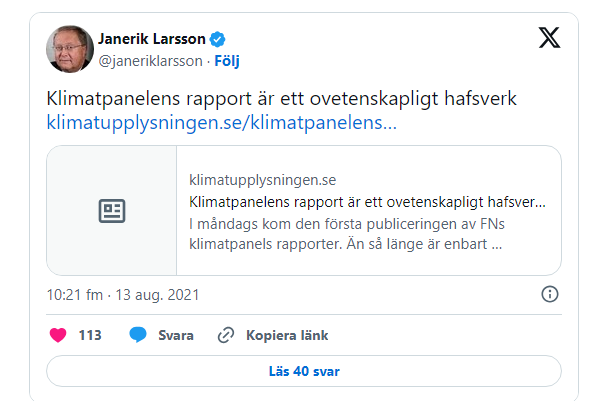The width and height of the screenshot is (607, 401).
Task: Click the name Janerik Larsson
Action: [x=151, y=40]
